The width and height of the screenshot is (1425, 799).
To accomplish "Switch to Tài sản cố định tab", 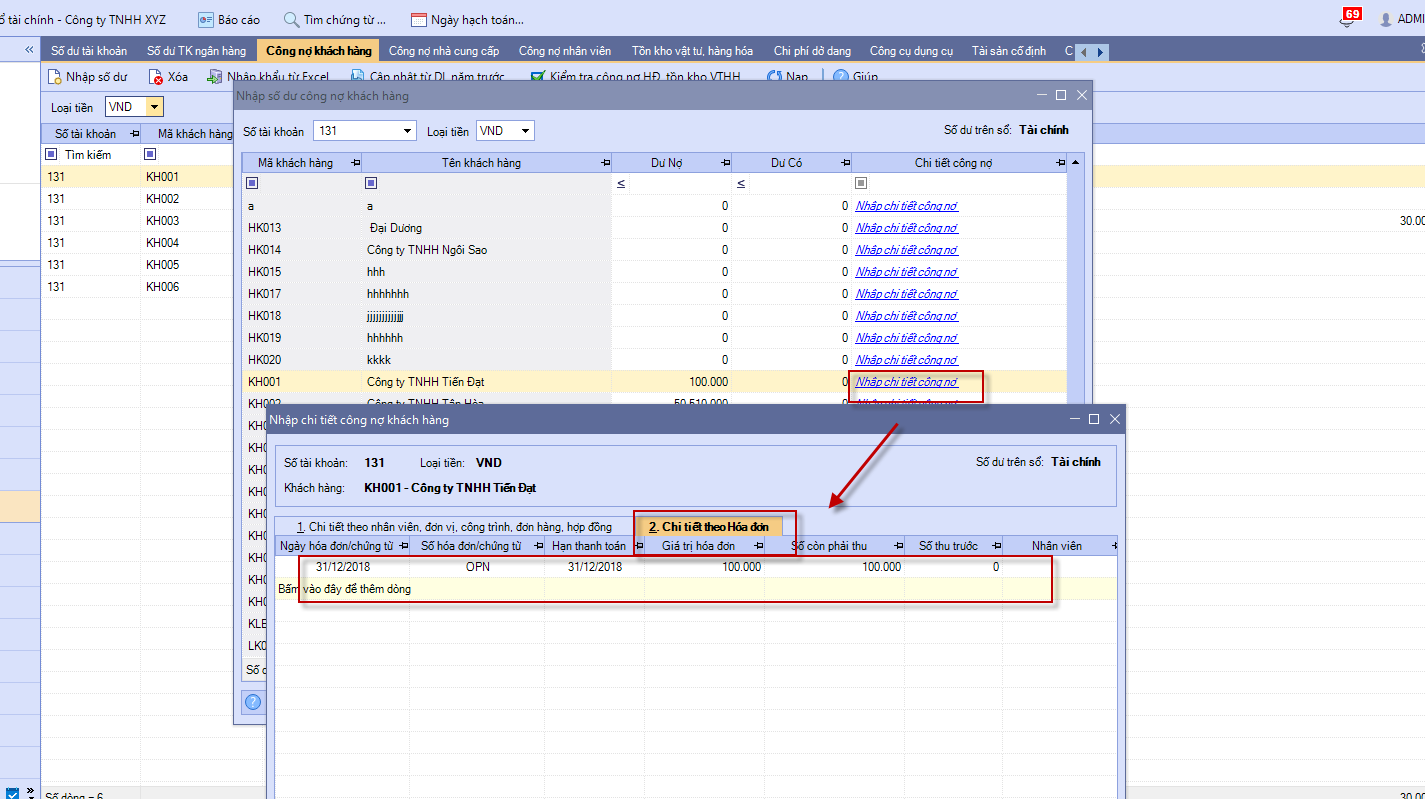I will (1008, 51).
